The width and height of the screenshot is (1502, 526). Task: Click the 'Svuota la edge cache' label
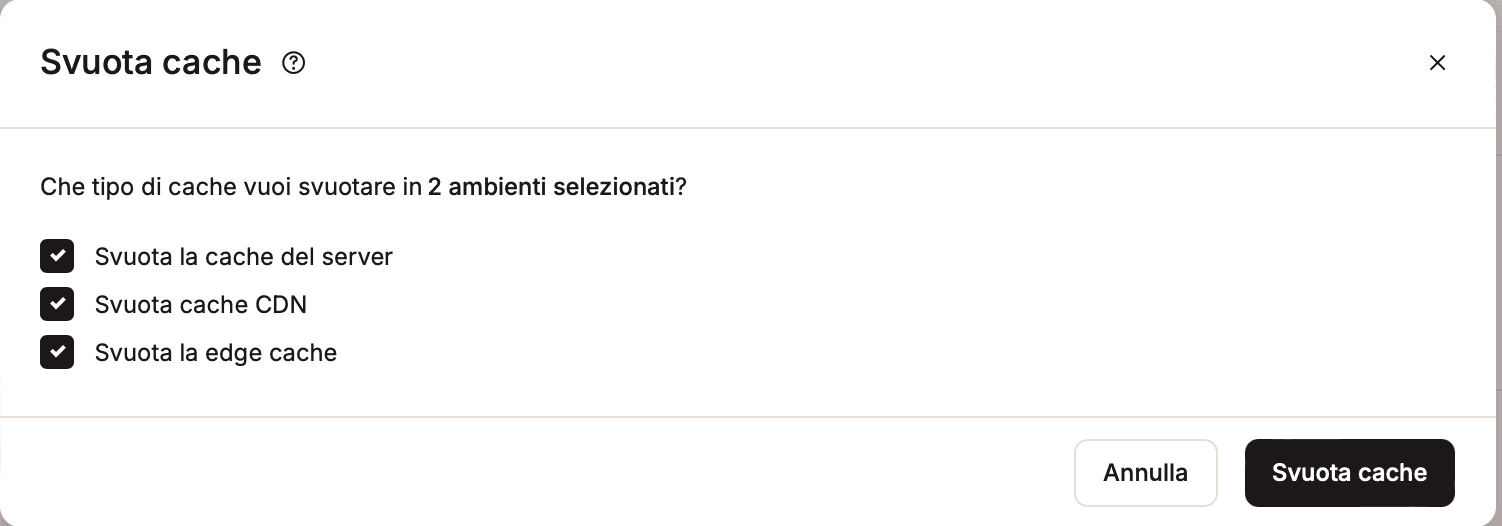coord(215,353)
